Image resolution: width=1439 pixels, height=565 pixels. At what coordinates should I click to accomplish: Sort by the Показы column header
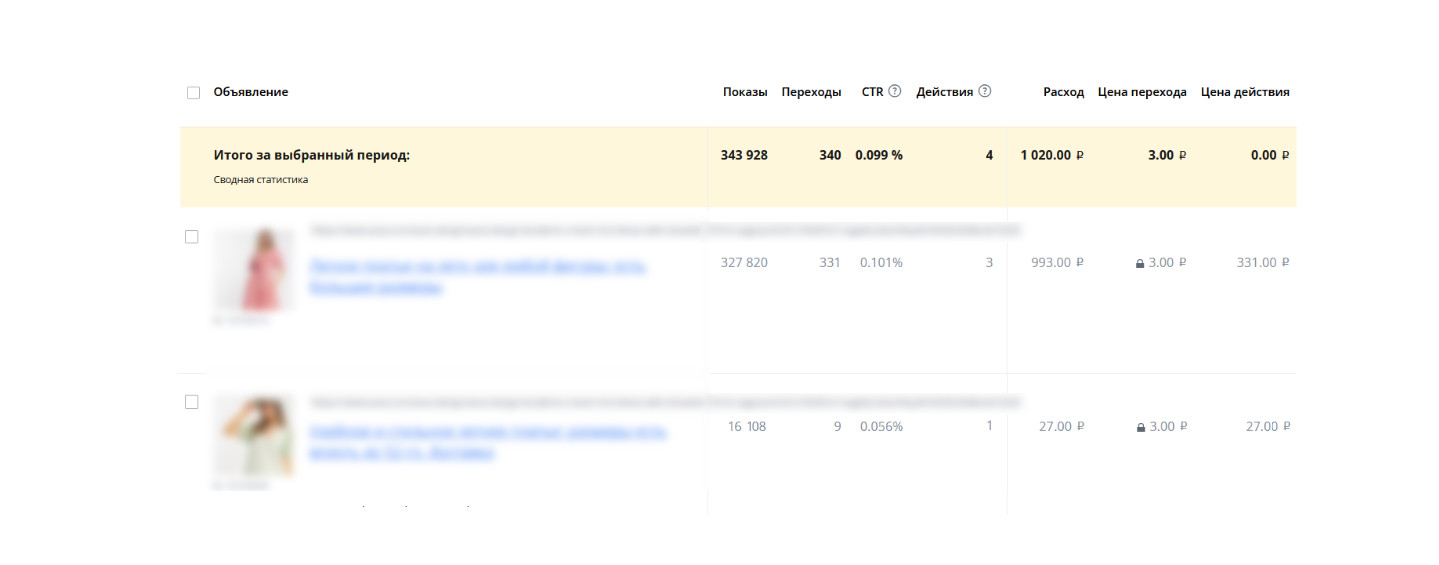pyautogui.click(x=745, y=92)
